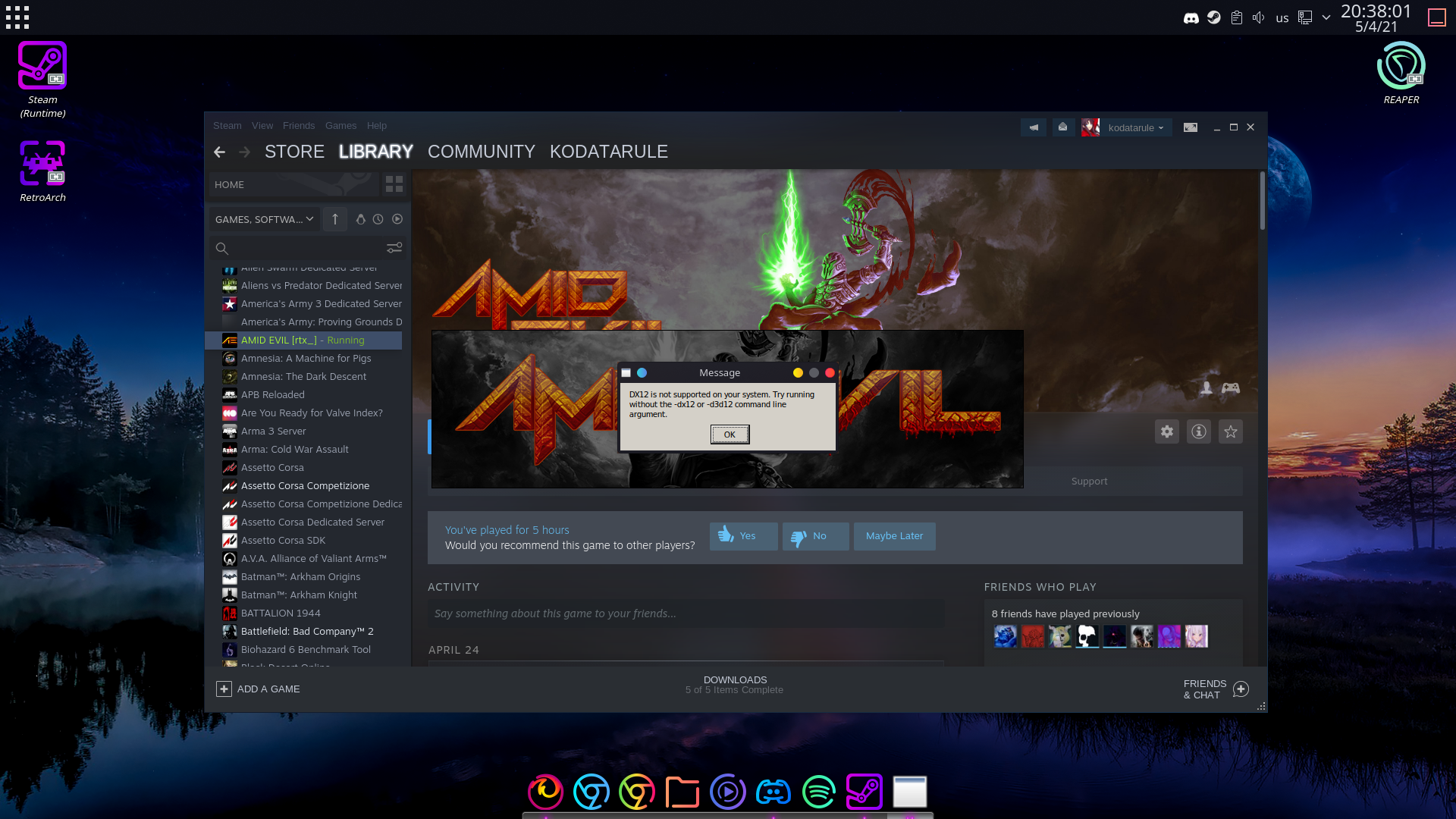The height and width of the screenshot is (819, 1456).
Task: Toggle the Linux games filter icon
Action: click(361, 219)
